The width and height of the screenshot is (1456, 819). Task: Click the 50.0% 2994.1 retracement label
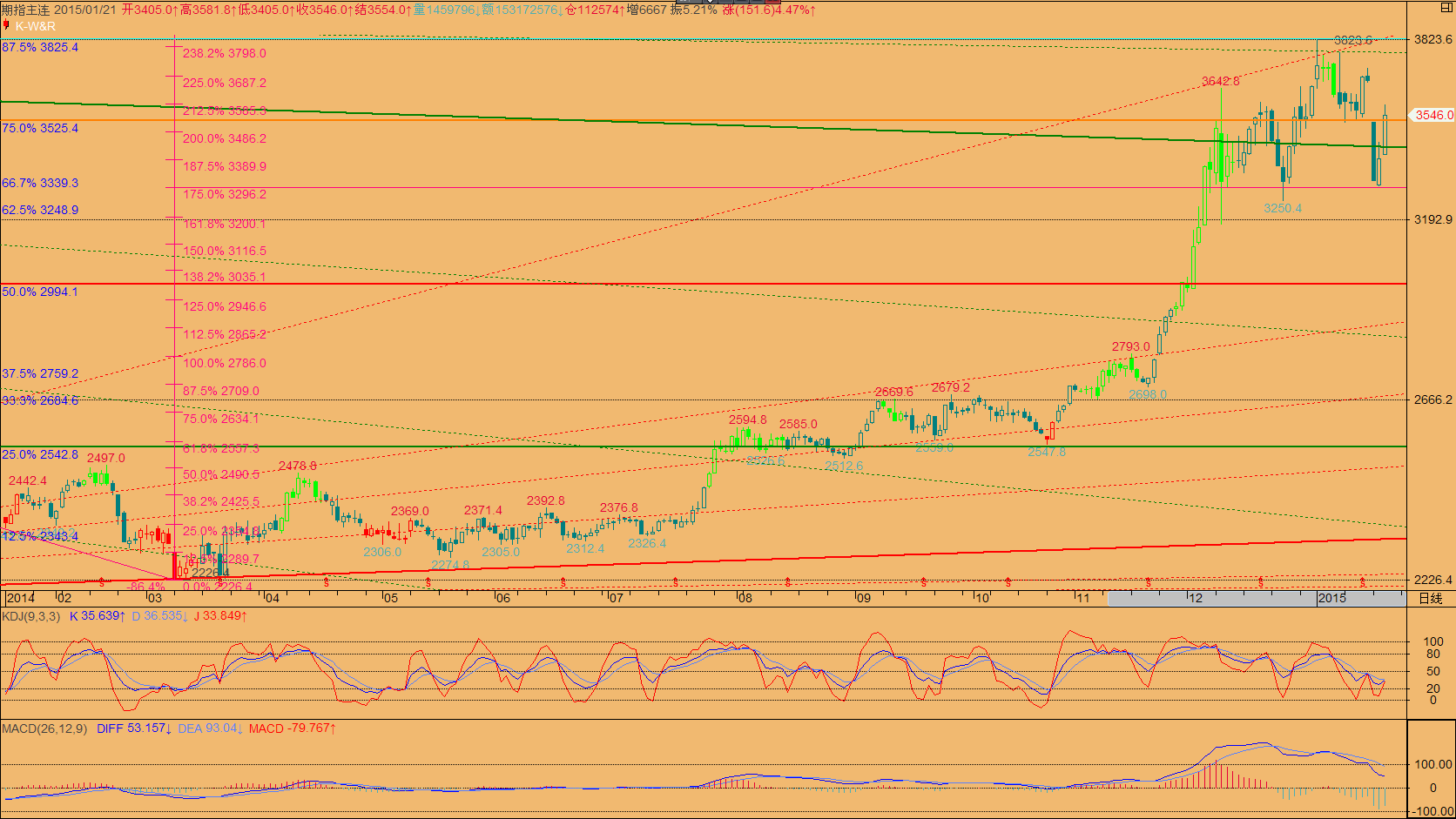coord(40,292)
